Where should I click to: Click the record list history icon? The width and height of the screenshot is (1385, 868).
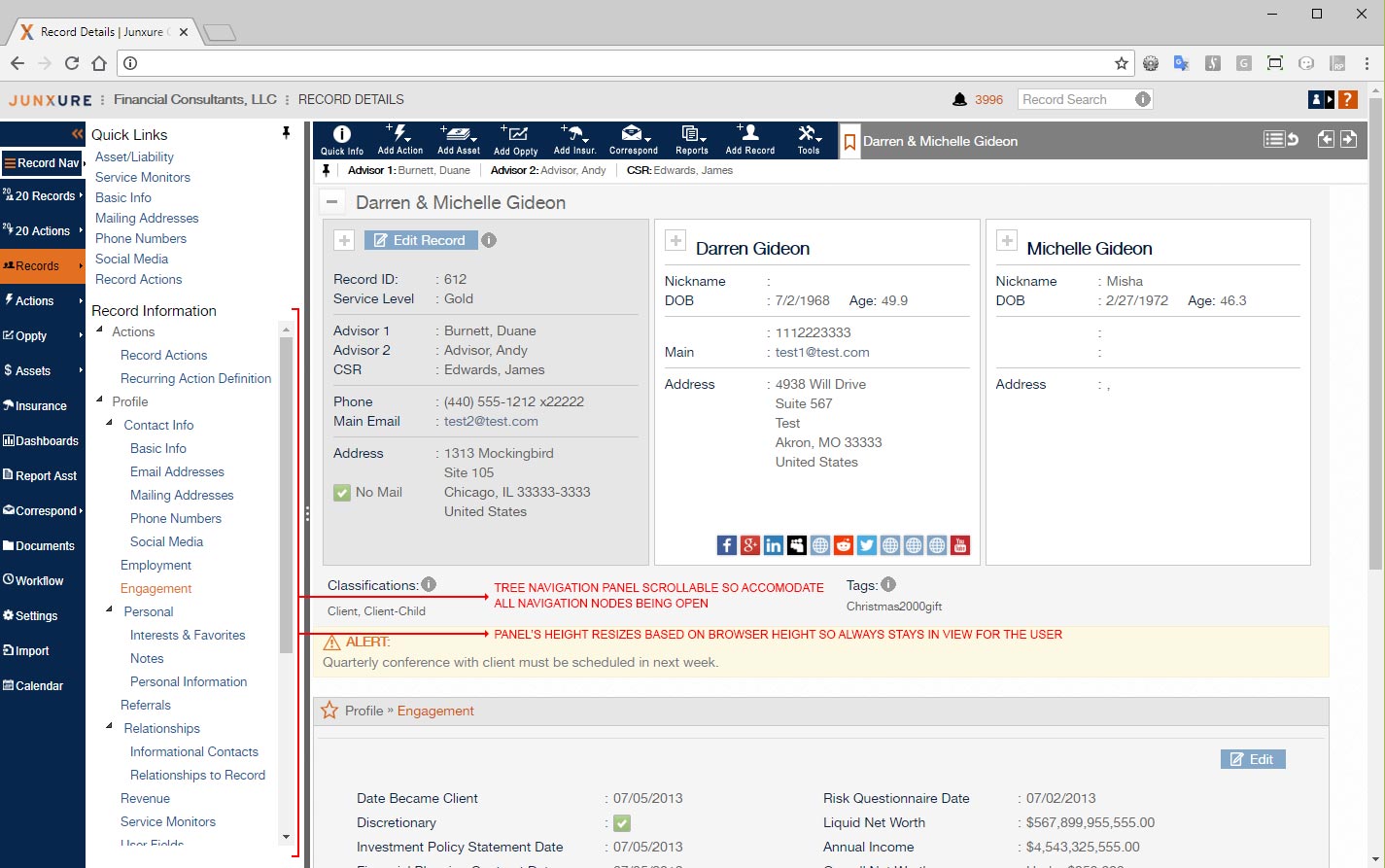coord(1280,140)
